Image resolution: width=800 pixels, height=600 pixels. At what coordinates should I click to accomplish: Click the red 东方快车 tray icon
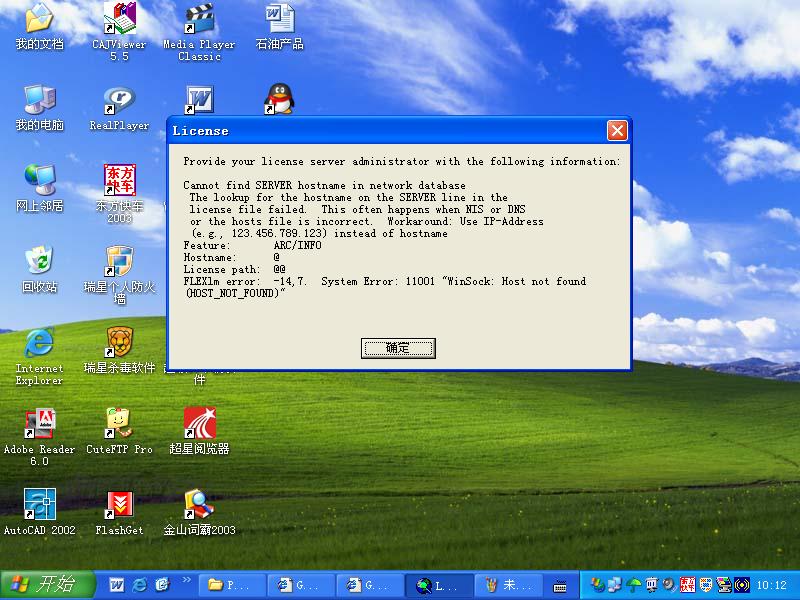(x=687, y=585)
